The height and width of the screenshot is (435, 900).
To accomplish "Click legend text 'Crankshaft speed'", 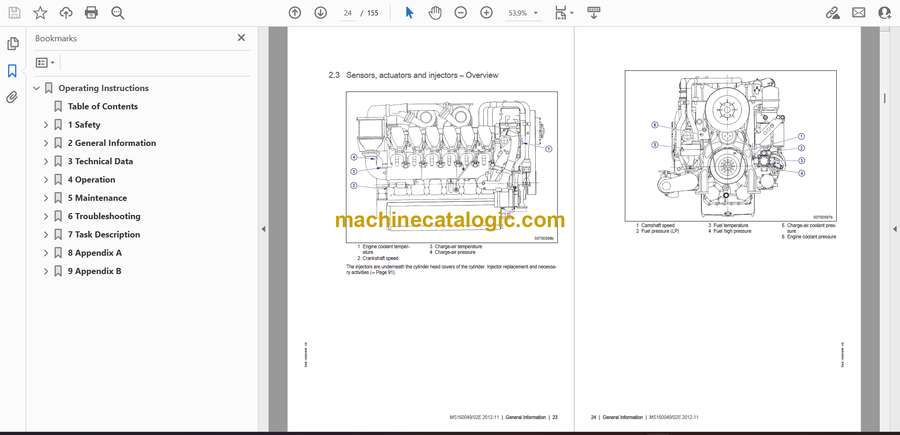I will [x=380, y=258].
